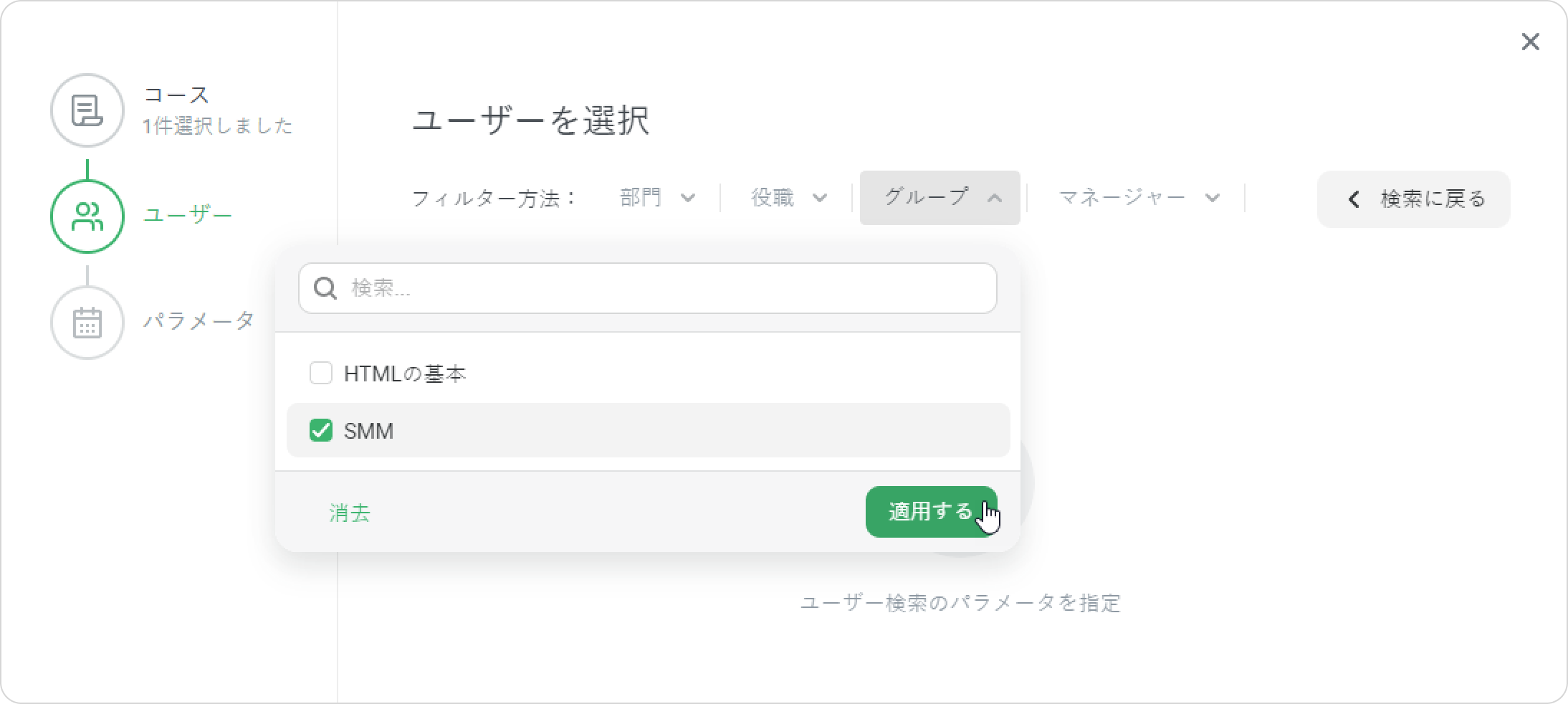
Task: Select the ユーザー step label
Action: [x=188, y=215]
